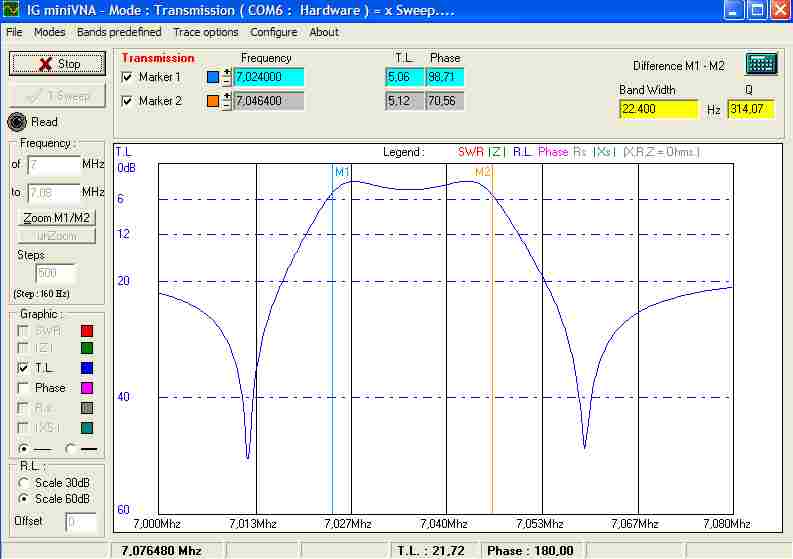Open the Configure menu
Viewport: 793px width, 559px height.
pos(274,32)
